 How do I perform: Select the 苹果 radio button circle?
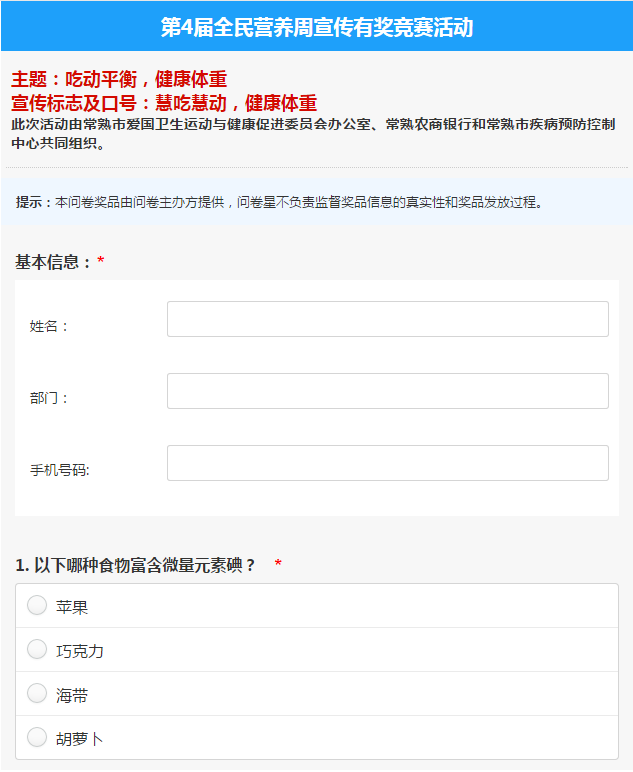tap(37, 605)
